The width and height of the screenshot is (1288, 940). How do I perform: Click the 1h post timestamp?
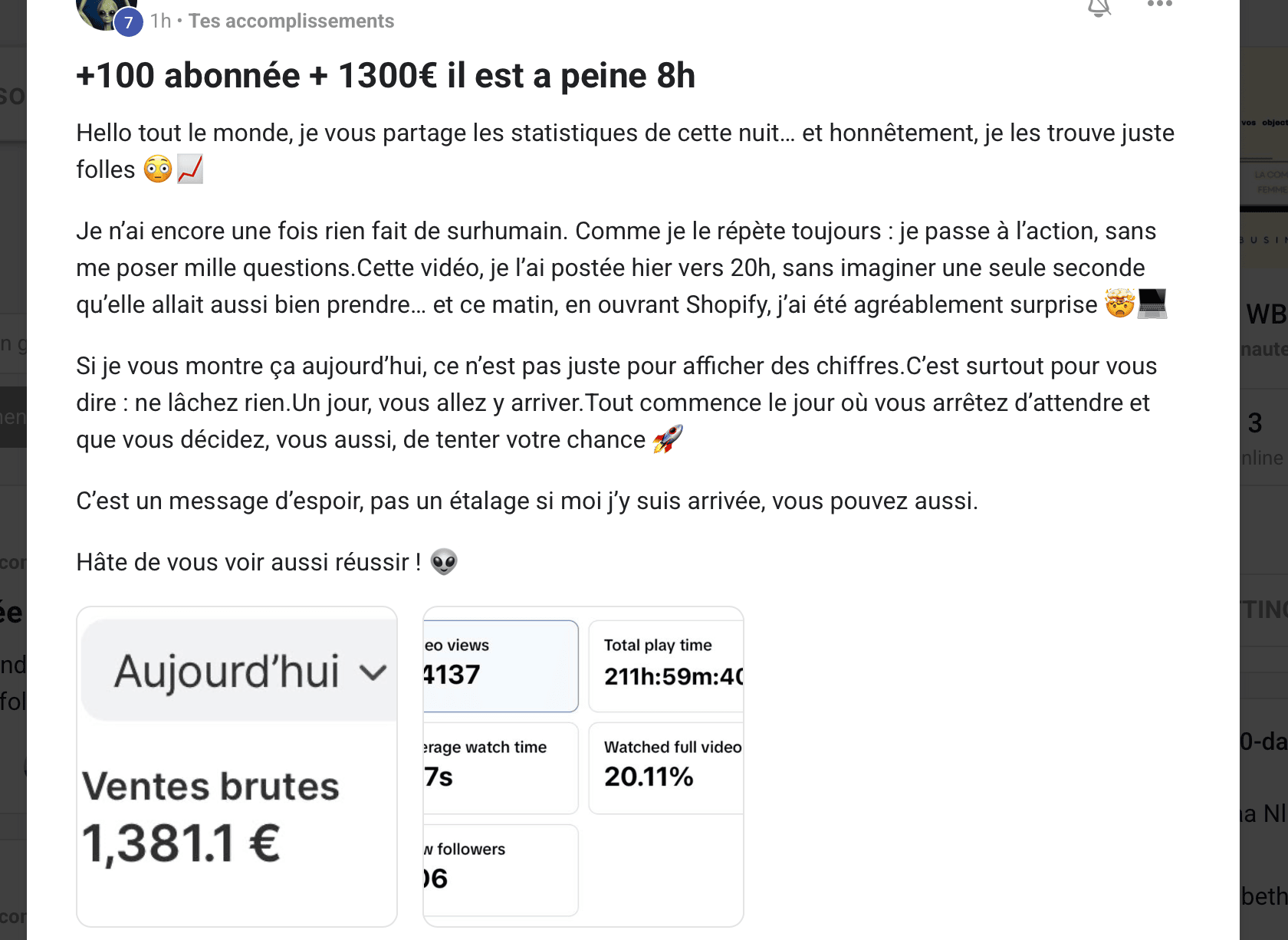pyautogui.click(x=160, y=21)
